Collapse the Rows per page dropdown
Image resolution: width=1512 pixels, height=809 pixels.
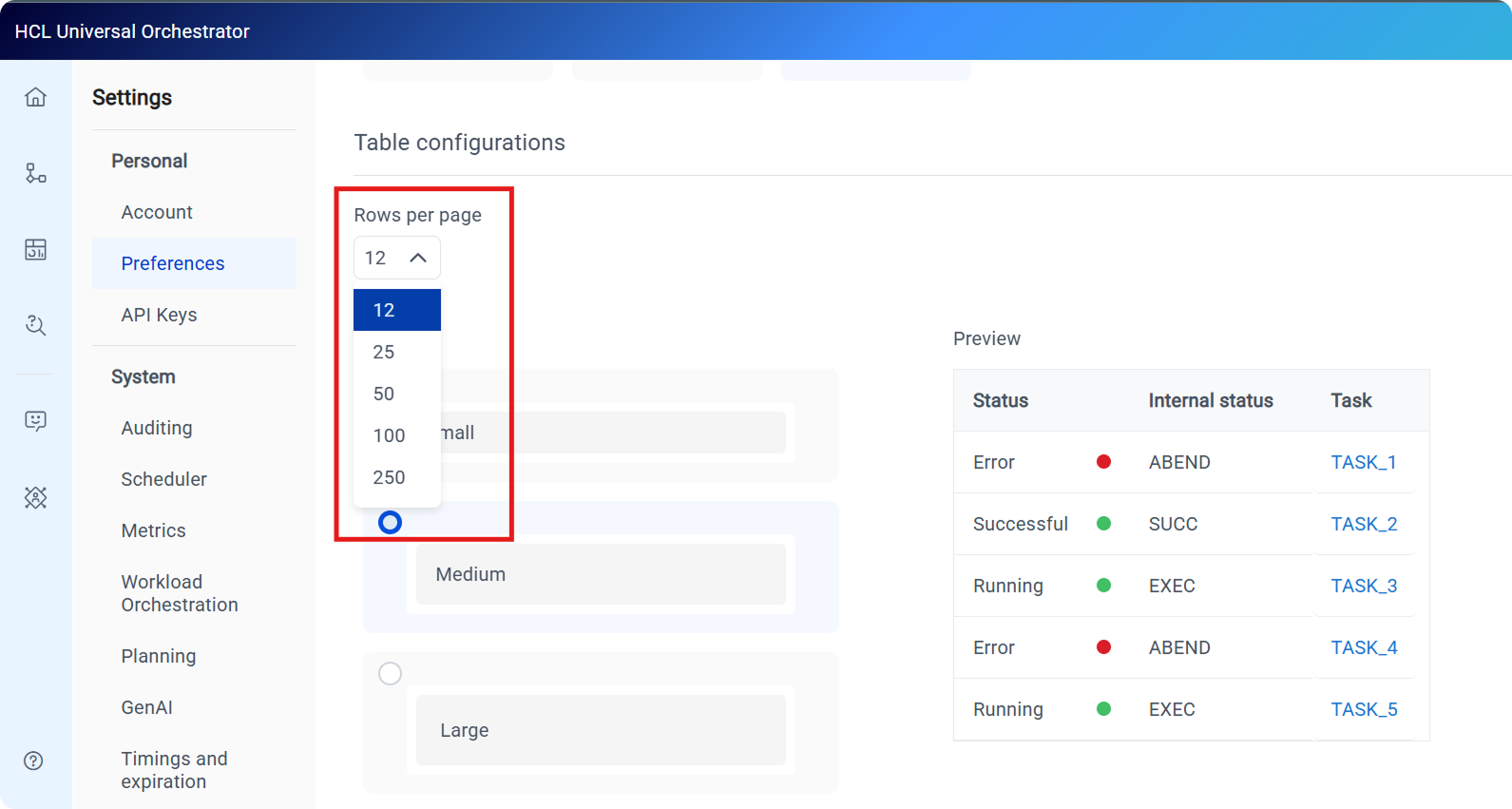[397, 258]
